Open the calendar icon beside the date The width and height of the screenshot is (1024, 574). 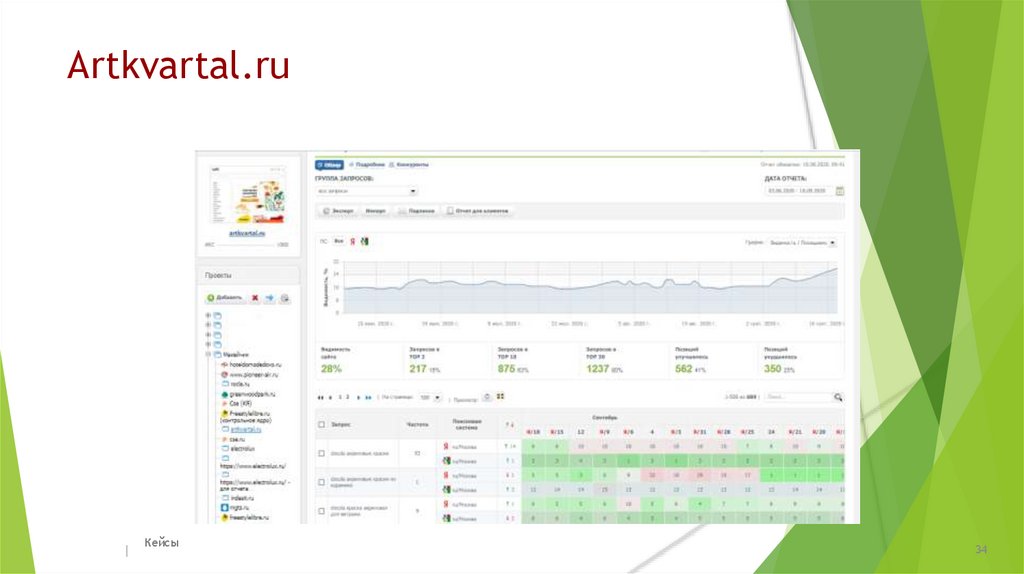pyautogui.click(x=840, y=191)
